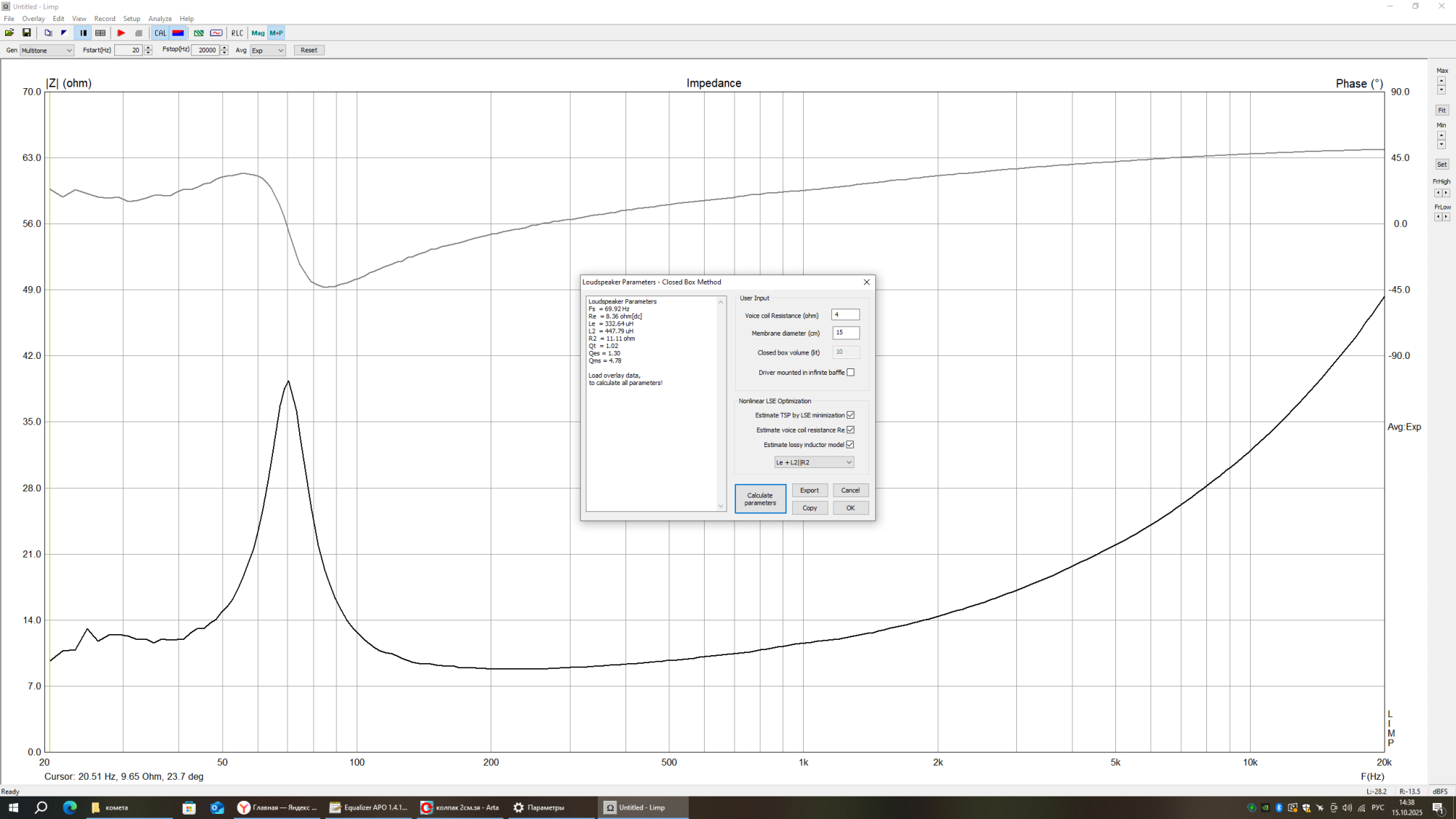Click the grid view toolbar icon
The width and height of the screenshot is (1456, 819).
[100, 33]
